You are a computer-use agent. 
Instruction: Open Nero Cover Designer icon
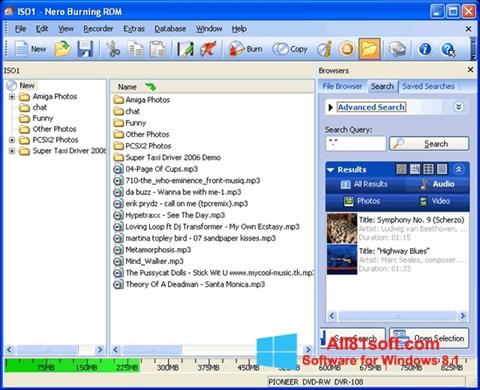pyautogui.click(x=185, y=49)
